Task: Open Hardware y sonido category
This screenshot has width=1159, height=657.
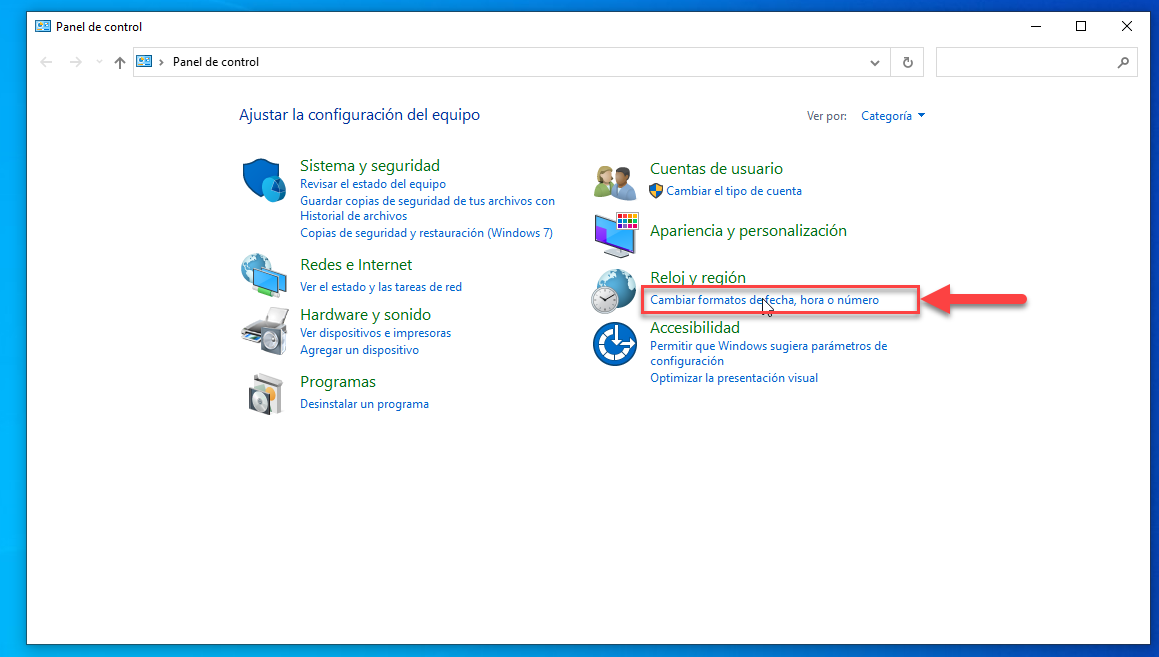Action: click(365, 315)
